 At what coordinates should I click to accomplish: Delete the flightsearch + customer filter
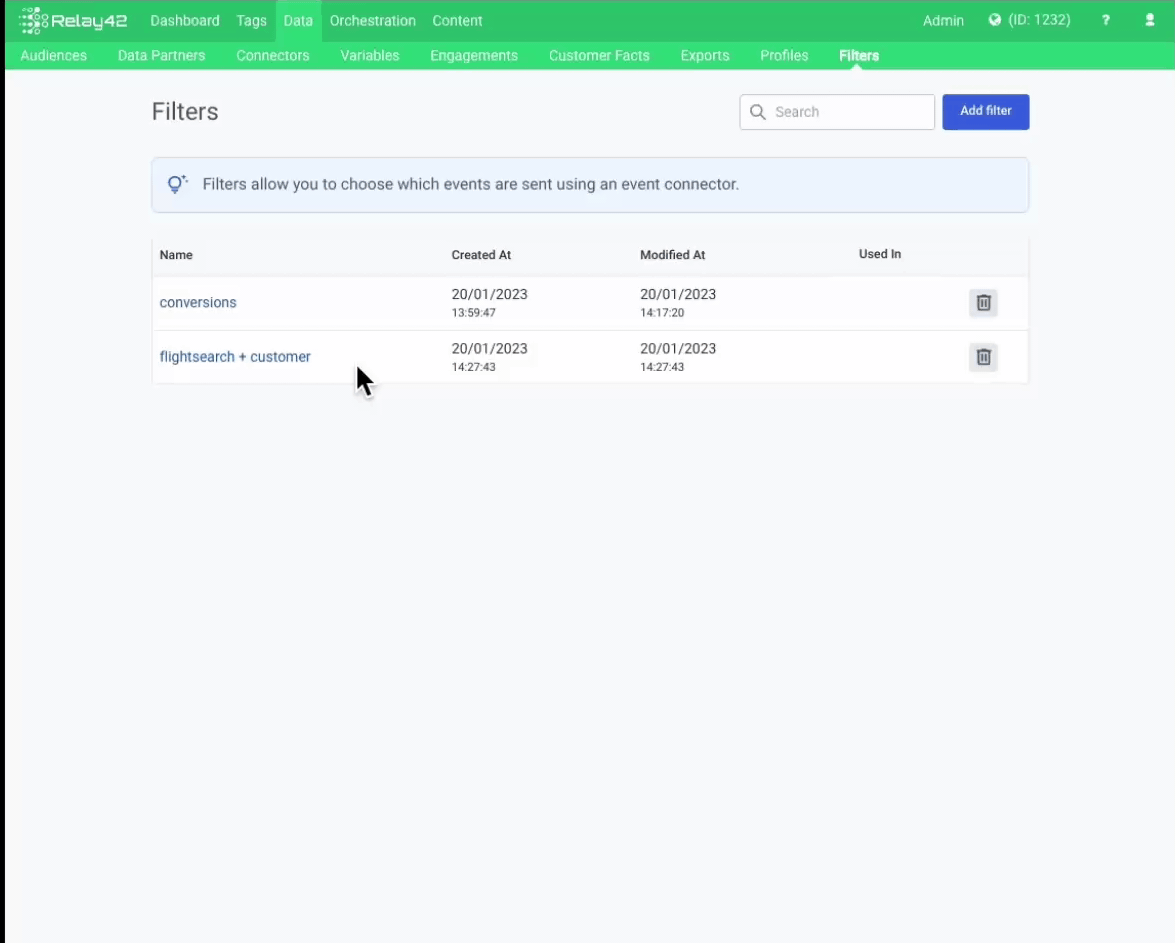coord(983,356)
